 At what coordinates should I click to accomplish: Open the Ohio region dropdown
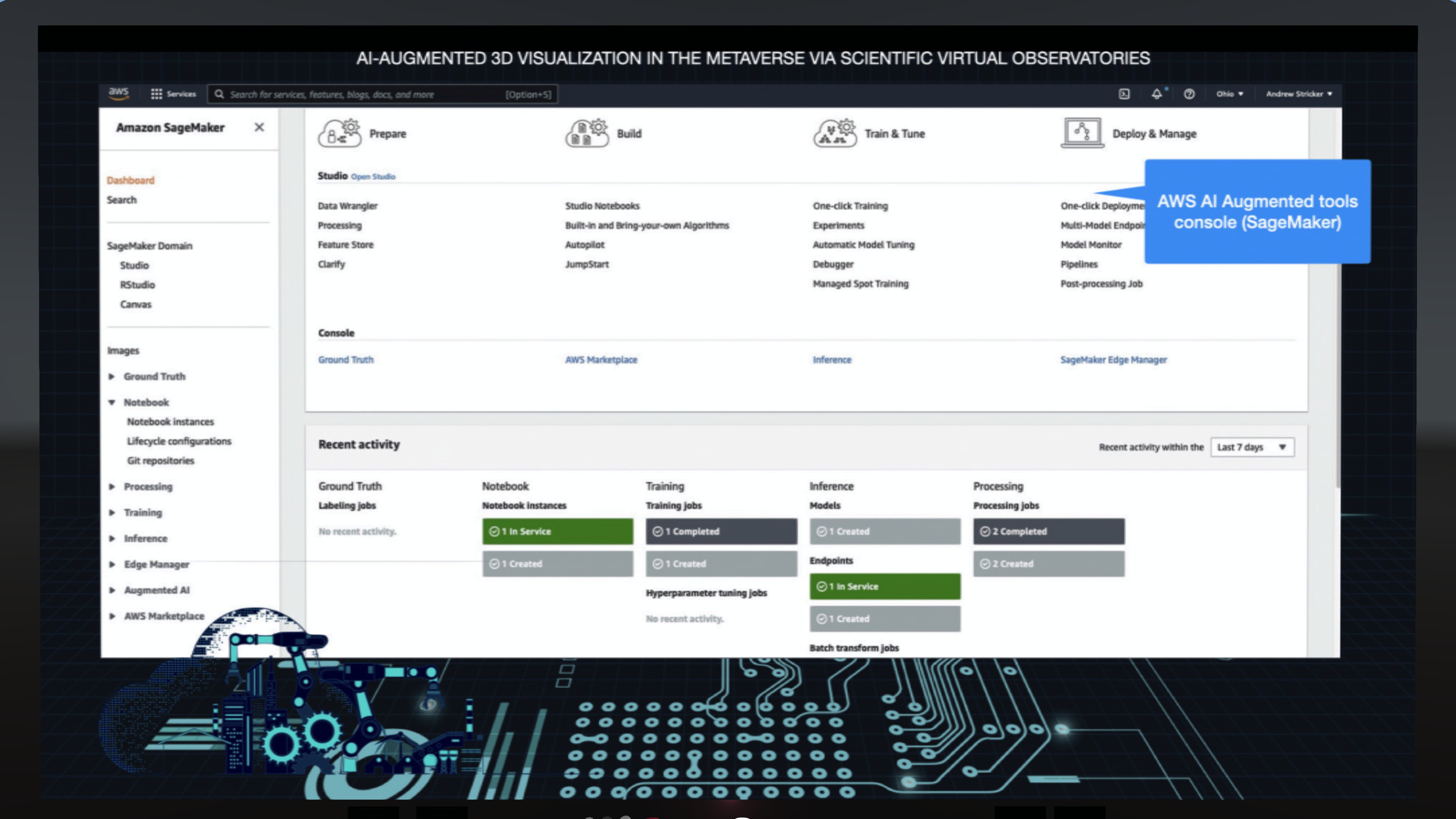click(1229, 94)
